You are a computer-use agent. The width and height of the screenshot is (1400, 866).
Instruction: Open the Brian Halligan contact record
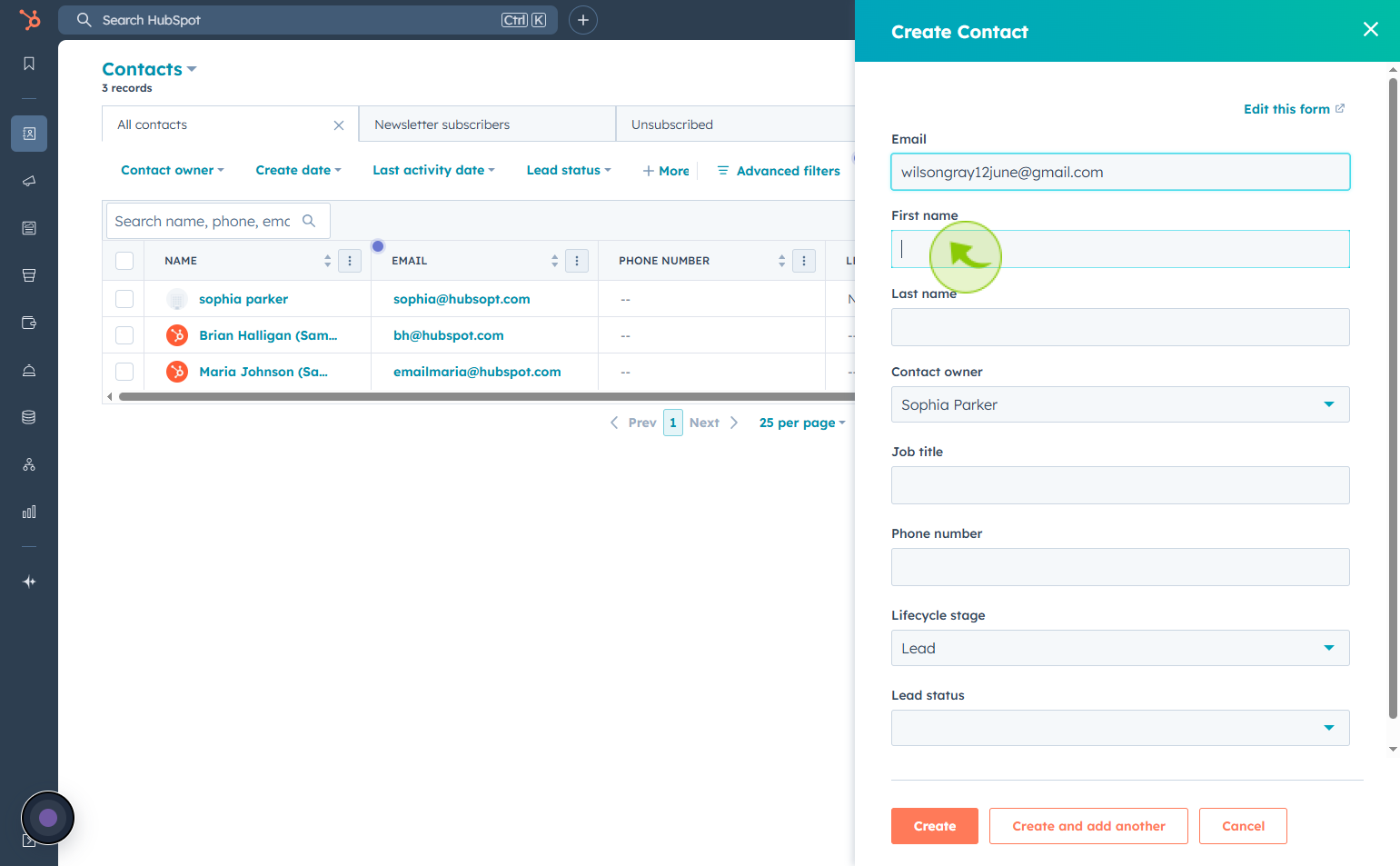click(268, 335)
